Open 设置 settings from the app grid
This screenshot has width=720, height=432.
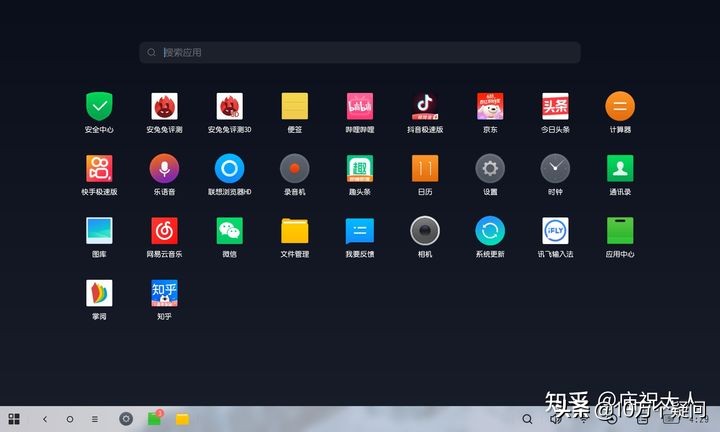[x=490, y=168]
